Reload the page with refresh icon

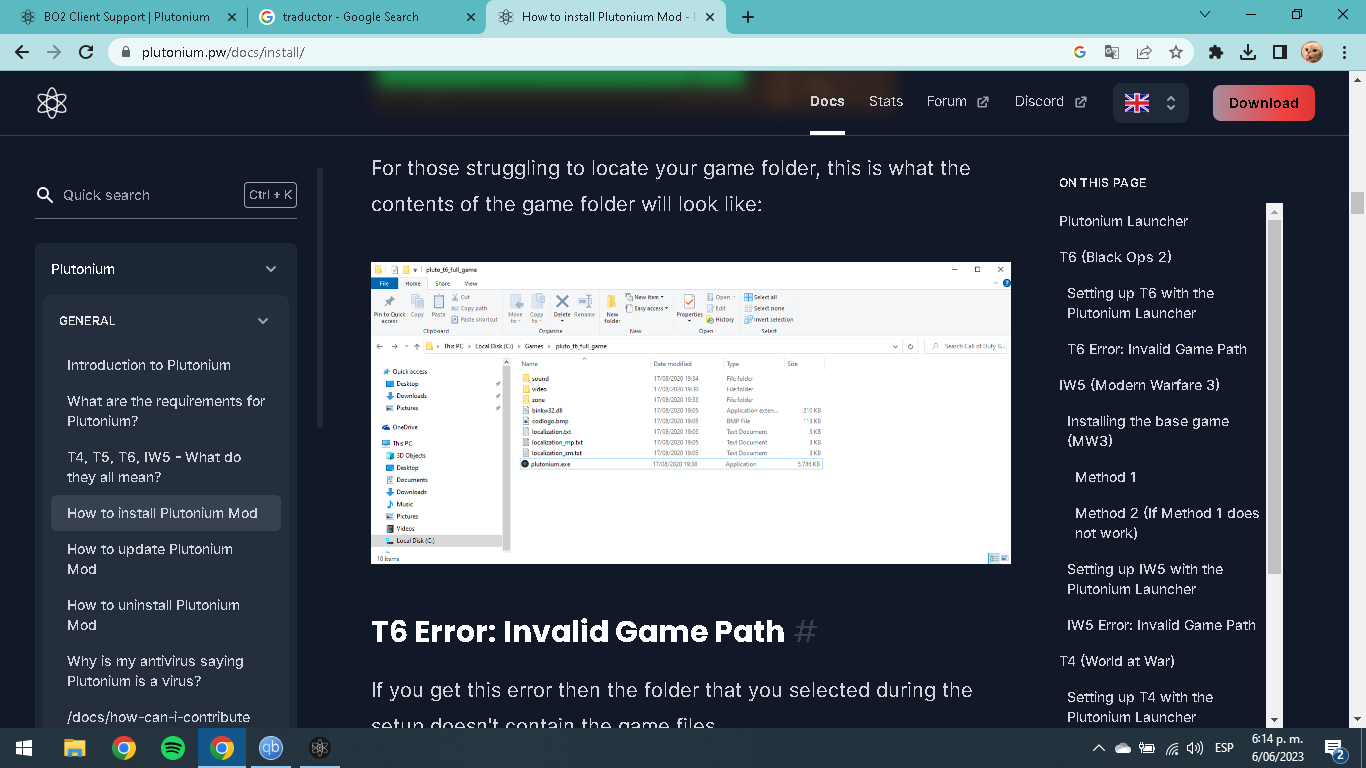(86, 52)
